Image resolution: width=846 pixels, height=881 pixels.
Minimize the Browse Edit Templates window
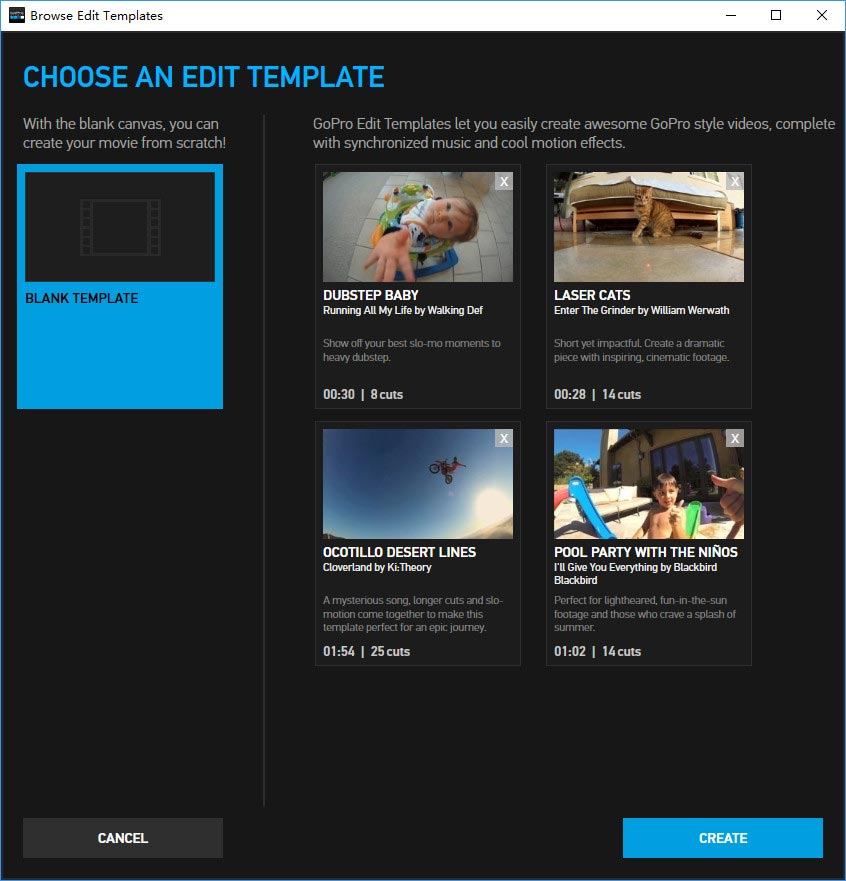click(731, 15)
